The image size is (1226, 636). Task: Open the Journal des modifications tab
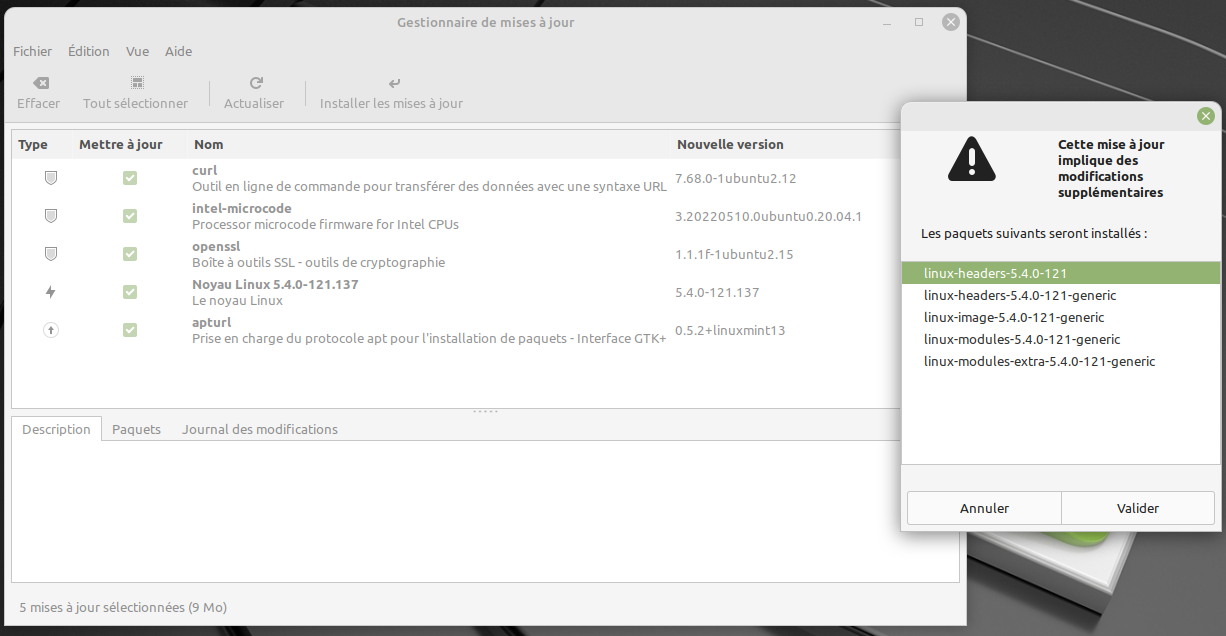(260, 429)
